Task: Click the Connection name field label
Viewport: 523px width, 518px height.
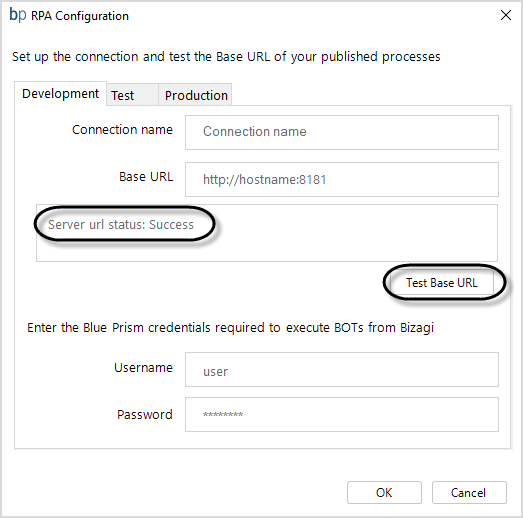Action: point(122,130)
